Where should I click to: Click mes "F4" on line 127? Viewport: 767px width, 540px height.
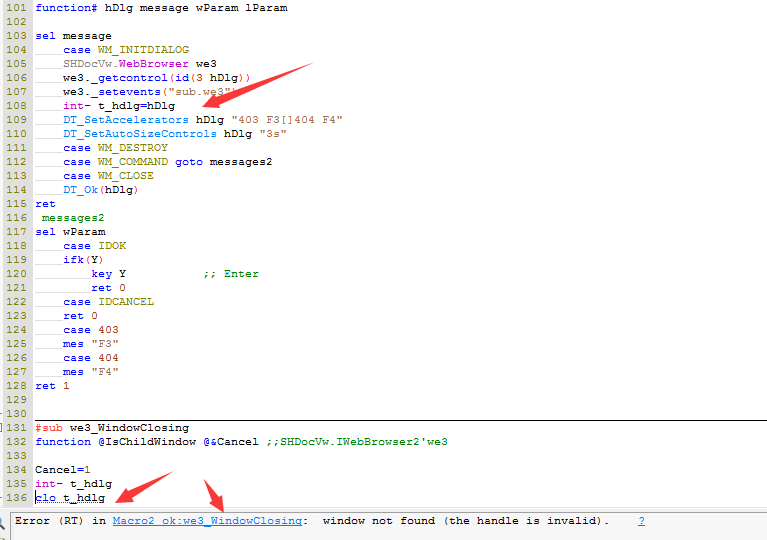tap(91, 372)
